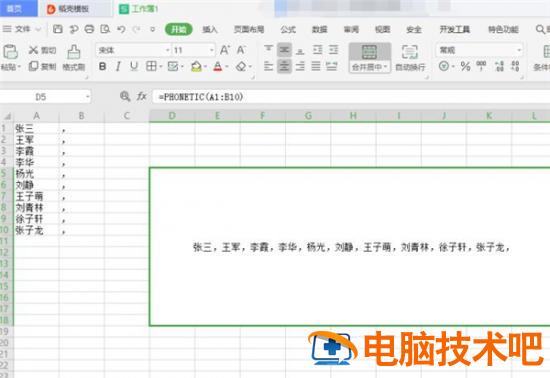This screenshot has width=550, height=378.
Task: Open the font size 11 dropdown
Action: 212,50
